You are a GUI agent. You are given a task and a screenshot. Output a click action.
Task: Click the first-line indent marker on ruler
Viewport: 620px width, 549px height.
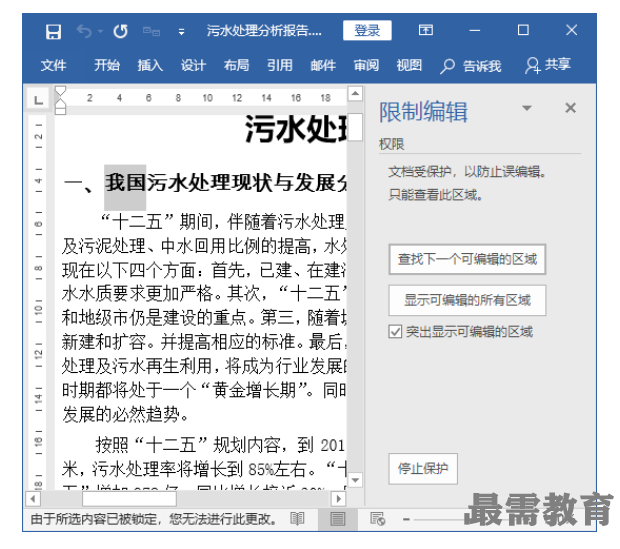(x=60, y=92)
